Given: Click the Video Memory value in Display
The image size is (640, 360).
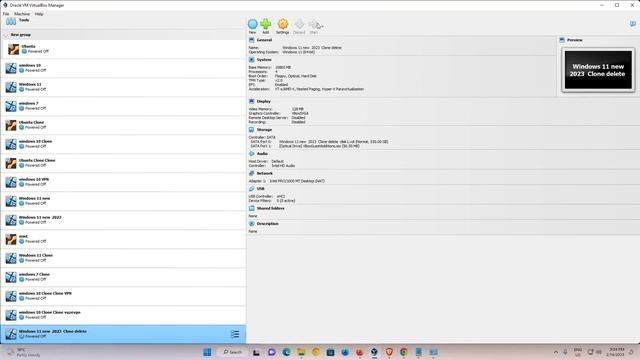Looking at the screenshot, I should [298, 109].
